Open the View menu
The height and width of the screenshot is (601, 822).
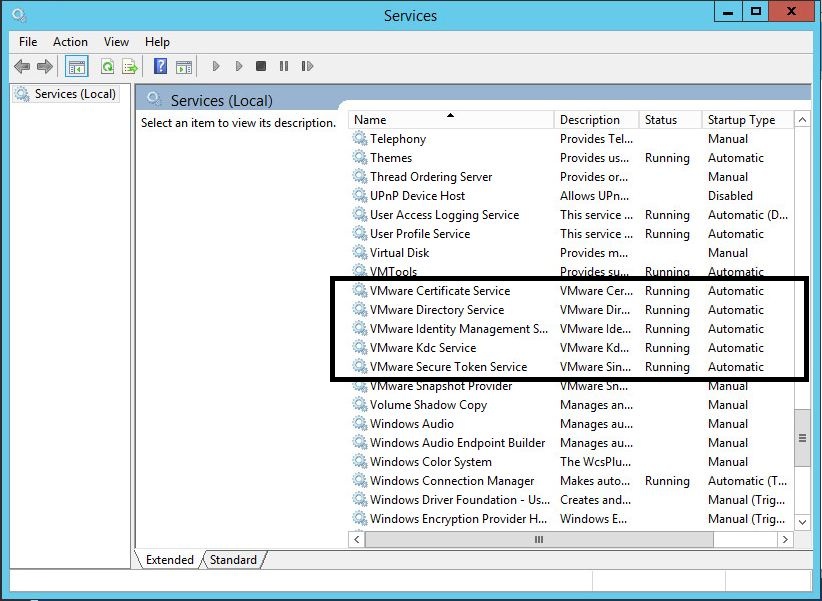(x=116, y=42)
